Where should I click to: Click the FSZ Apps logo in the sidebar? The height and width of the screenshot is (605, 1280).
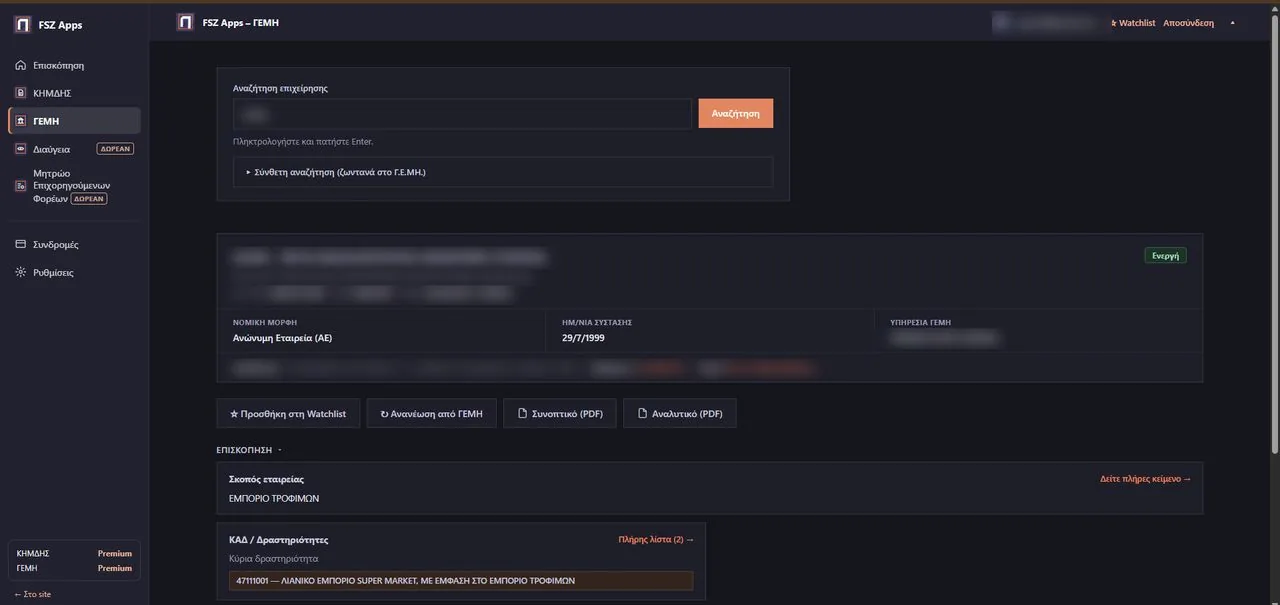[x=22, y=25]
